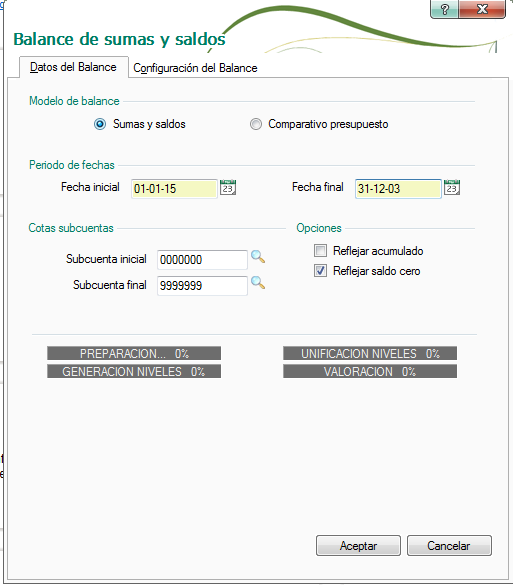Enable Reflejar acumulado checkbox
The height and width of the screenshot is (585, 513).
320,251
